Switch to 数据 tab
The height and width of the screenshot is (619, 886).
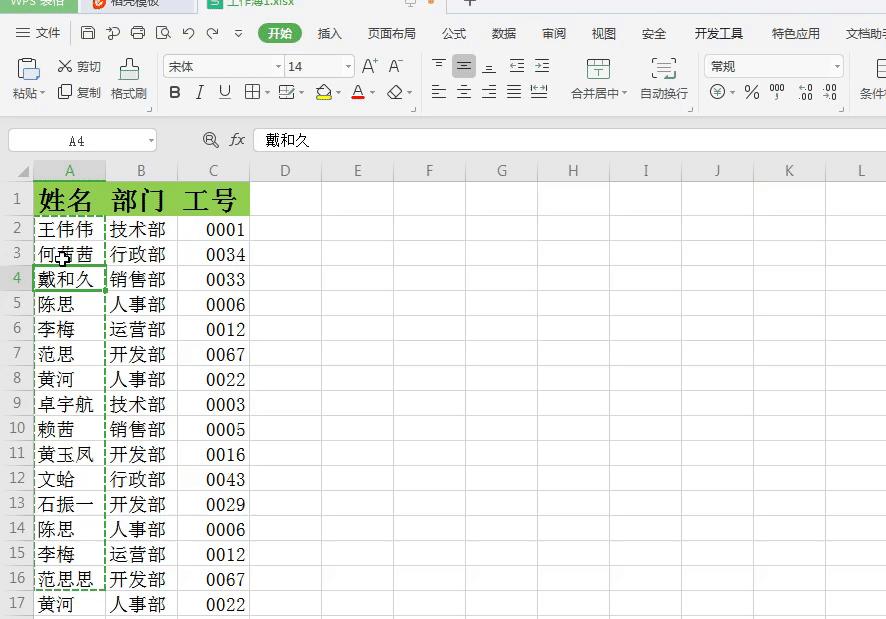click(503, 33)
